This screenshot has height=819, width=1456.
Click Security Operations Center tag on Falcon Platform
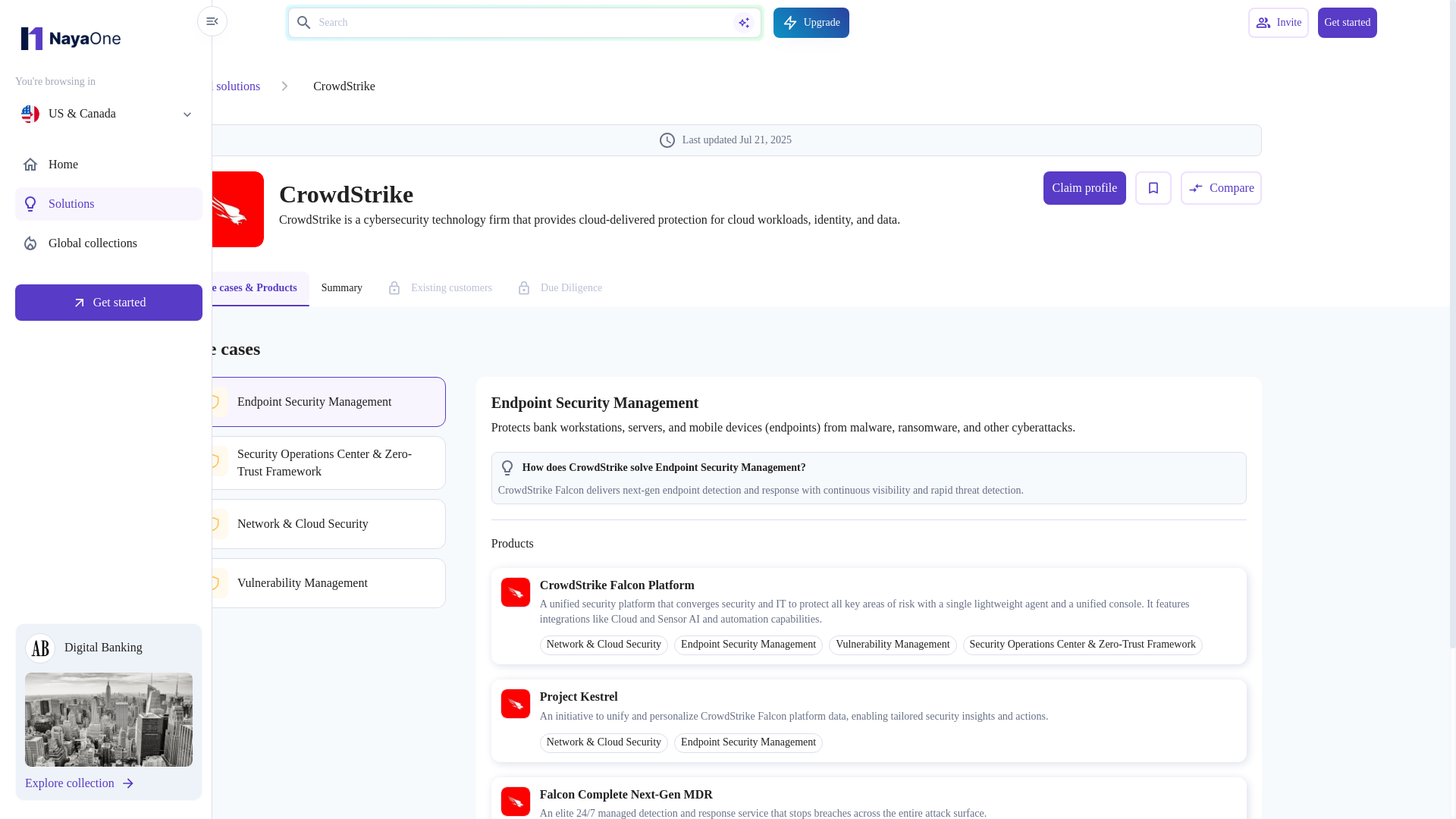[x=1083, y=645]
